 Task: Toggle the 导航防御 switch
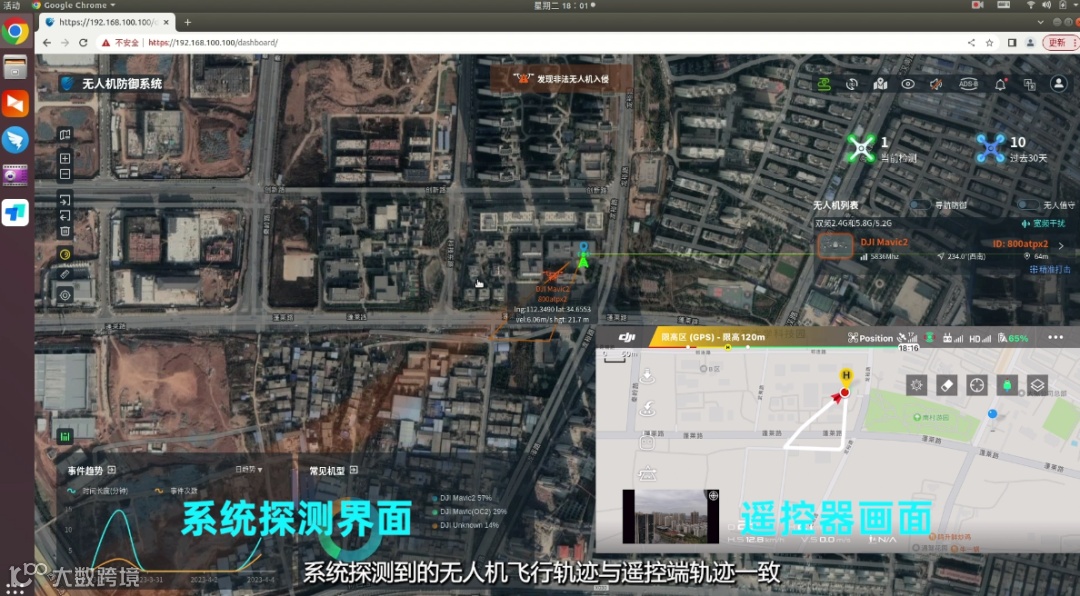tap(920, 205)
